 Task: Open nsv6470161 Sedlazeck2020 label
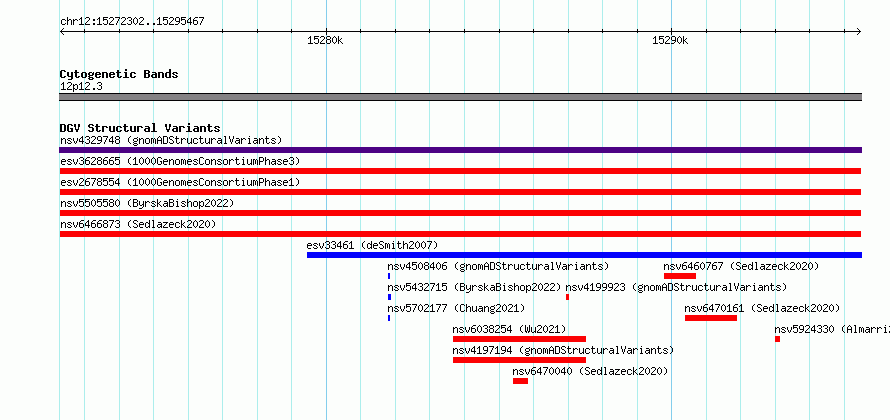(762, 308)
